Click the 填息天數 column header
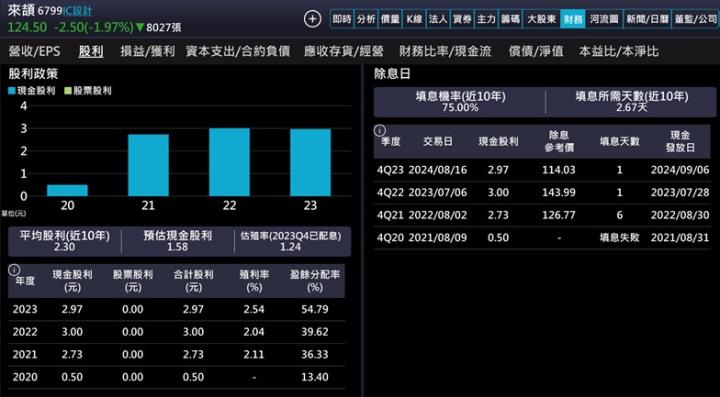This screenshot has width=720, height=397. click(619, 142)
